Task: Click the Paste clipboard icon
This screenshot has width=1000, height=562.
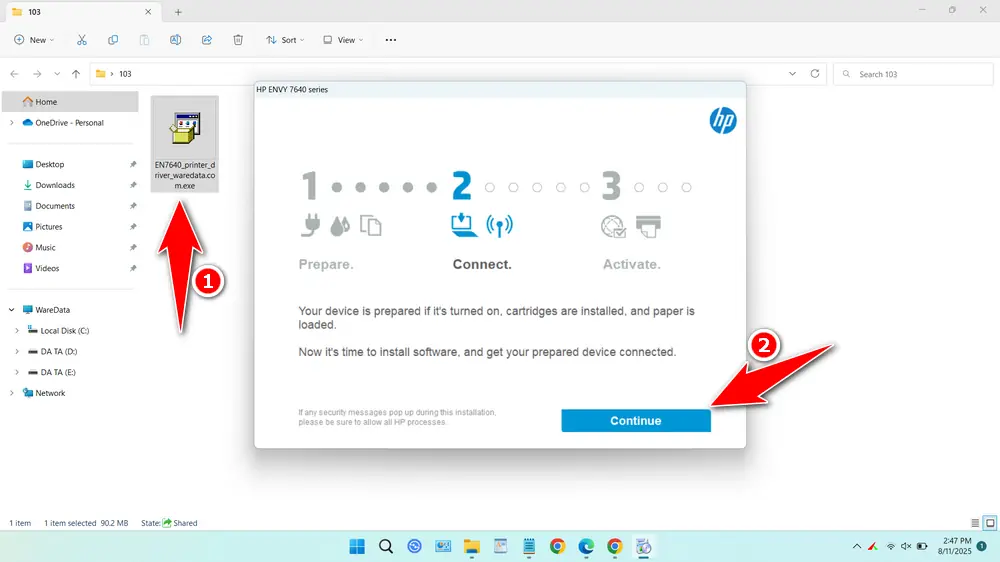Action: [x=144, y=40]
